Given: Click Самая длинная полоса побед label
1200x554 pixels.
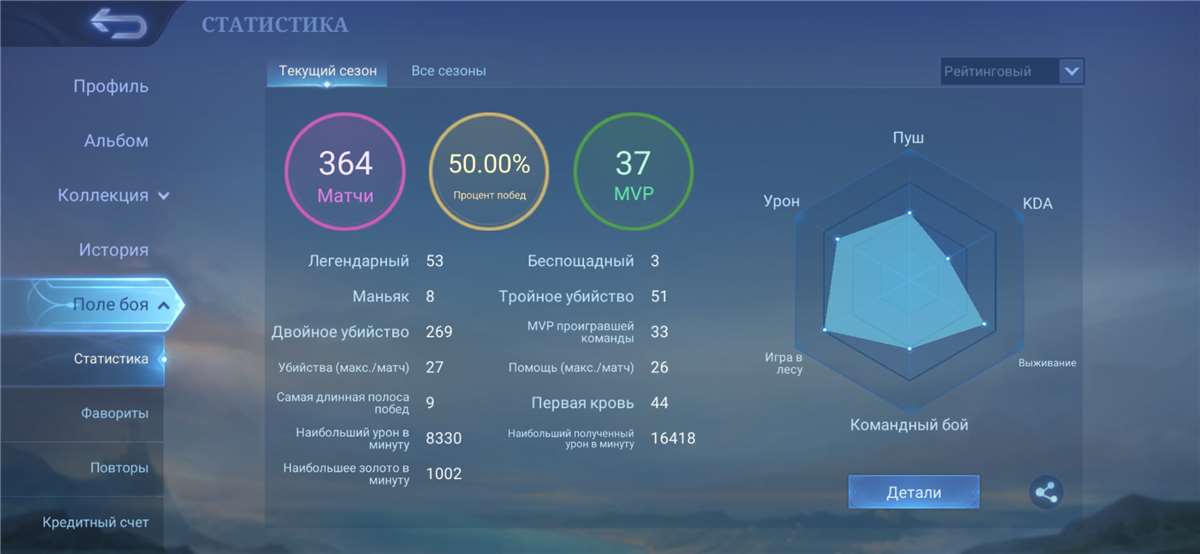Looking at the screenshot, I should pyautogui.click(x=343, y=403).
